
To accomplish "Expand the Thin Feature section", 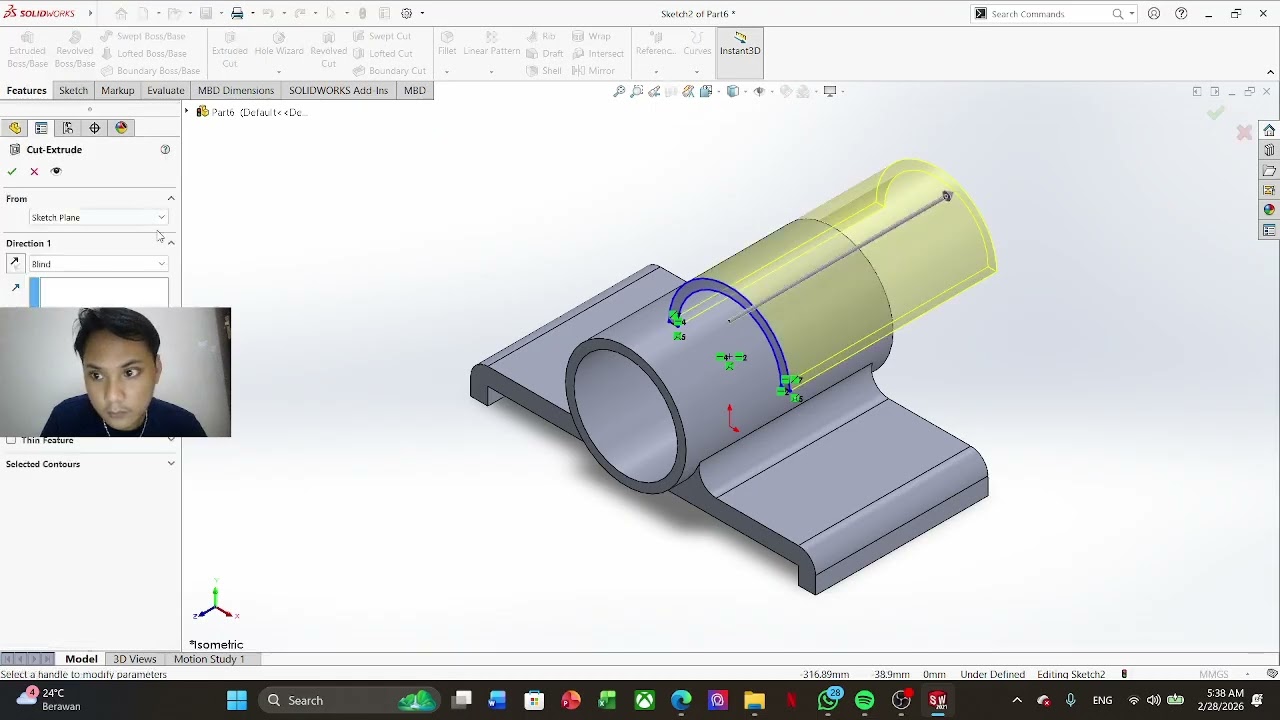I will pyautogui.click(x=171, y=440).
